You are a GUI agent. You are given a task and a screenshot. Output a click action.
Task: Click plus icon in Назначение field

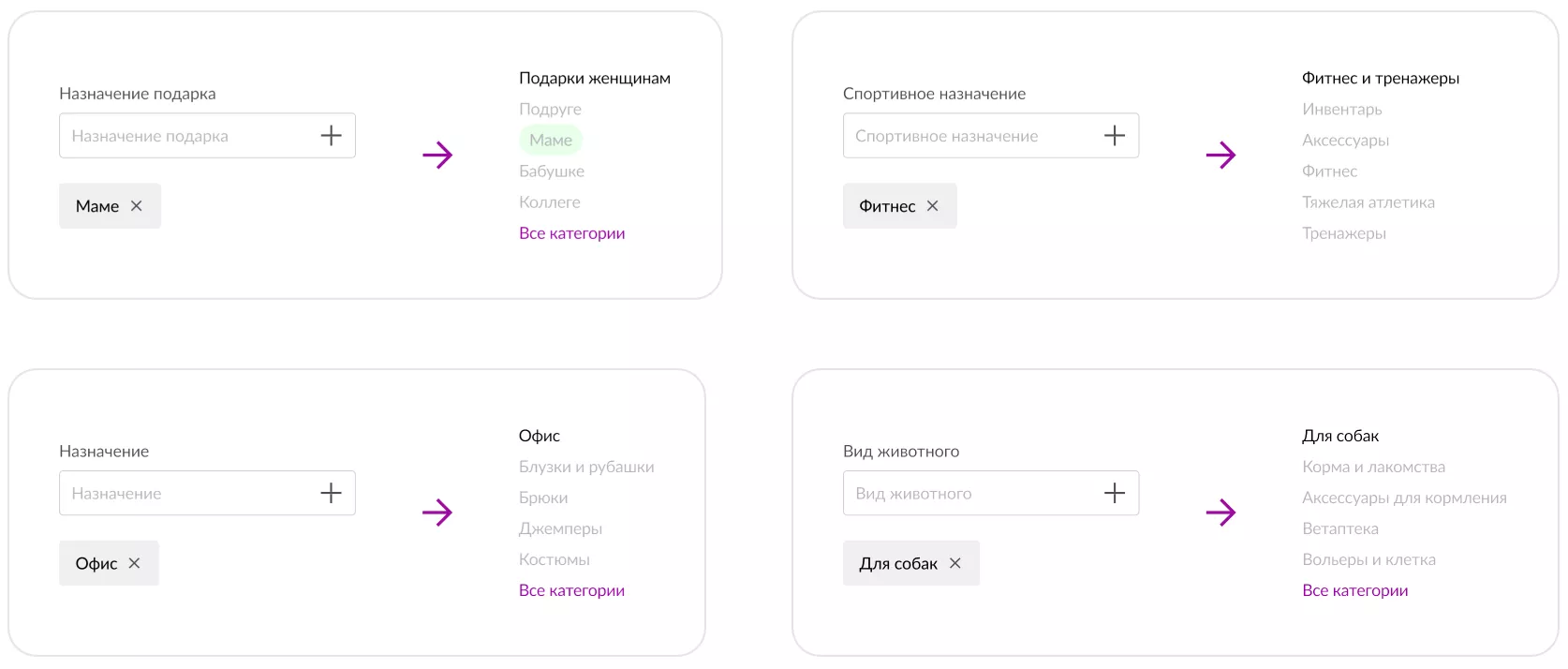(331, 494)
